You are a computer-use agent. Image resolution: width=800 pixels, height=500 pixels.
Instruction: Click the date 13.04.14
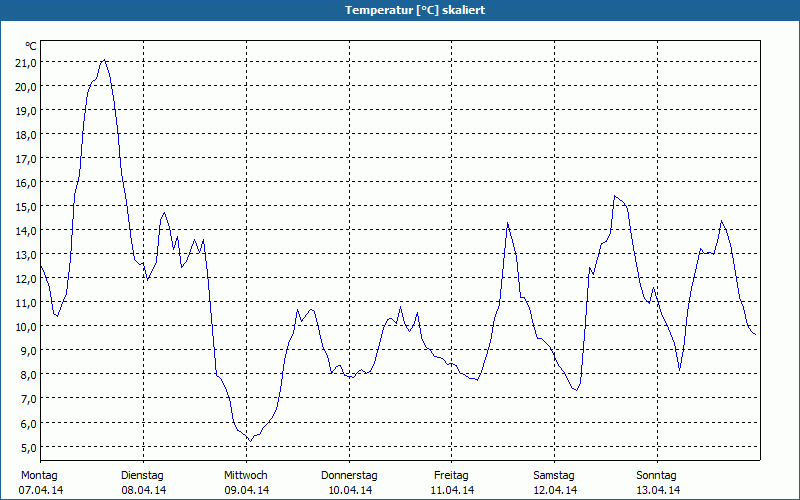(658, 490)
